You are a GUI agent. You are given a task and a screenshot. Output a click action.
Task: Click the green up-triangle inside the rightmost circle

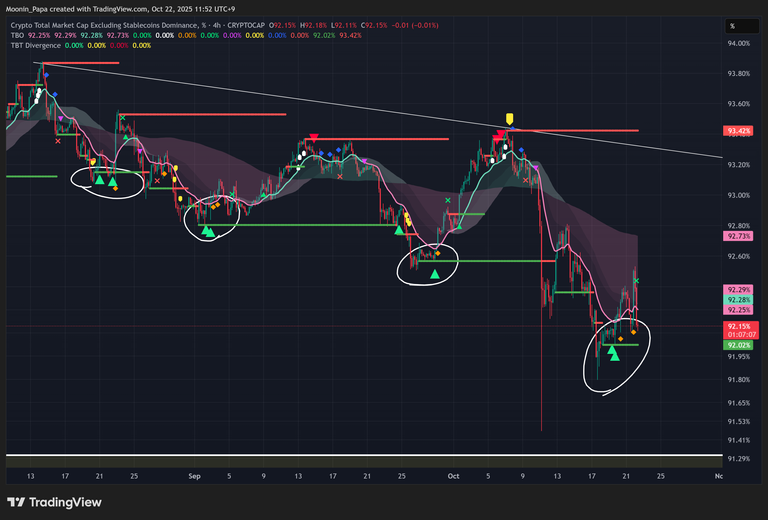(x=613, y=353)
